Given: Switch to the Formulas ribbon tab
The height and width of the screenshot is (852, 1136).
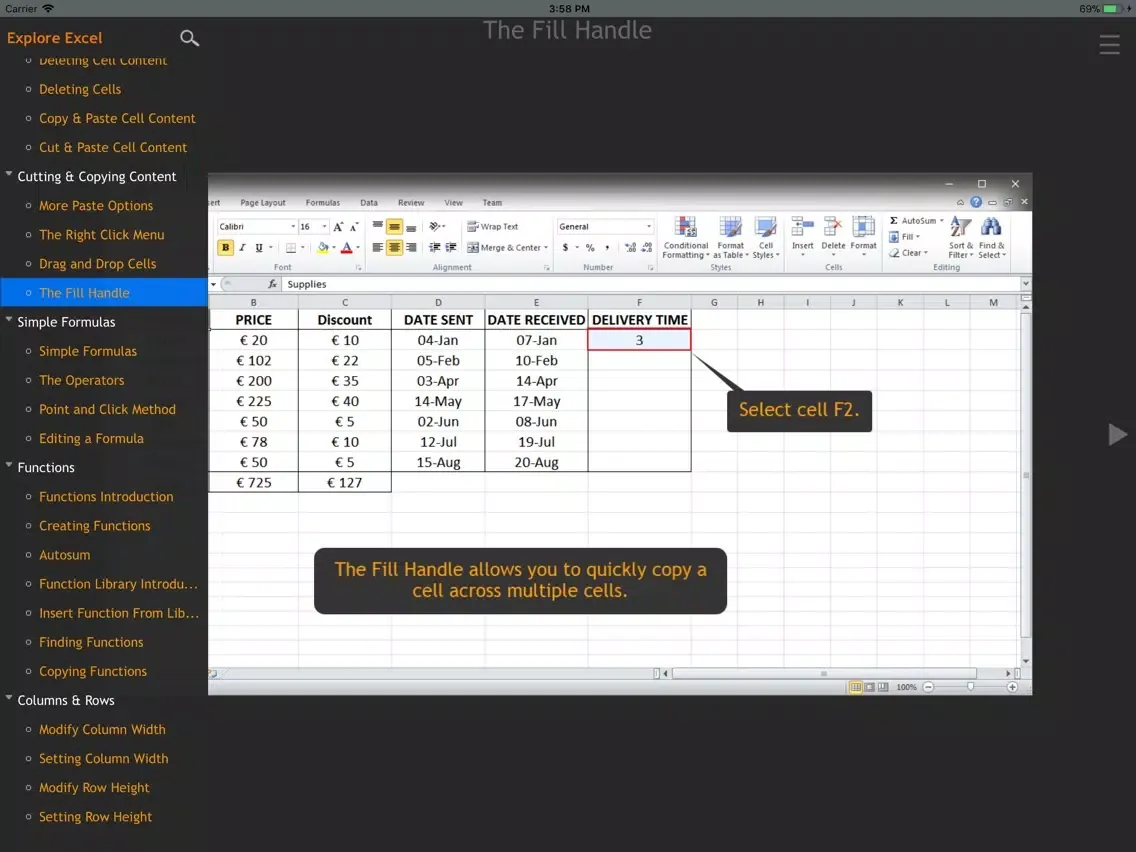Looking at the screenshot, I should 322,203.
